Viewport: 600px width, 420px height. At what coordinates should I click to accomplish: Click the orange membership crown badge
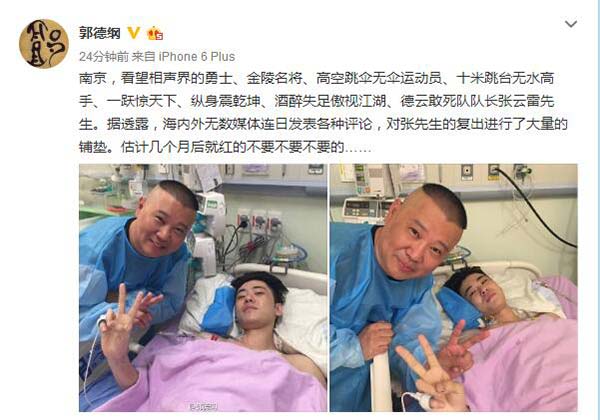tap(155, 33)
